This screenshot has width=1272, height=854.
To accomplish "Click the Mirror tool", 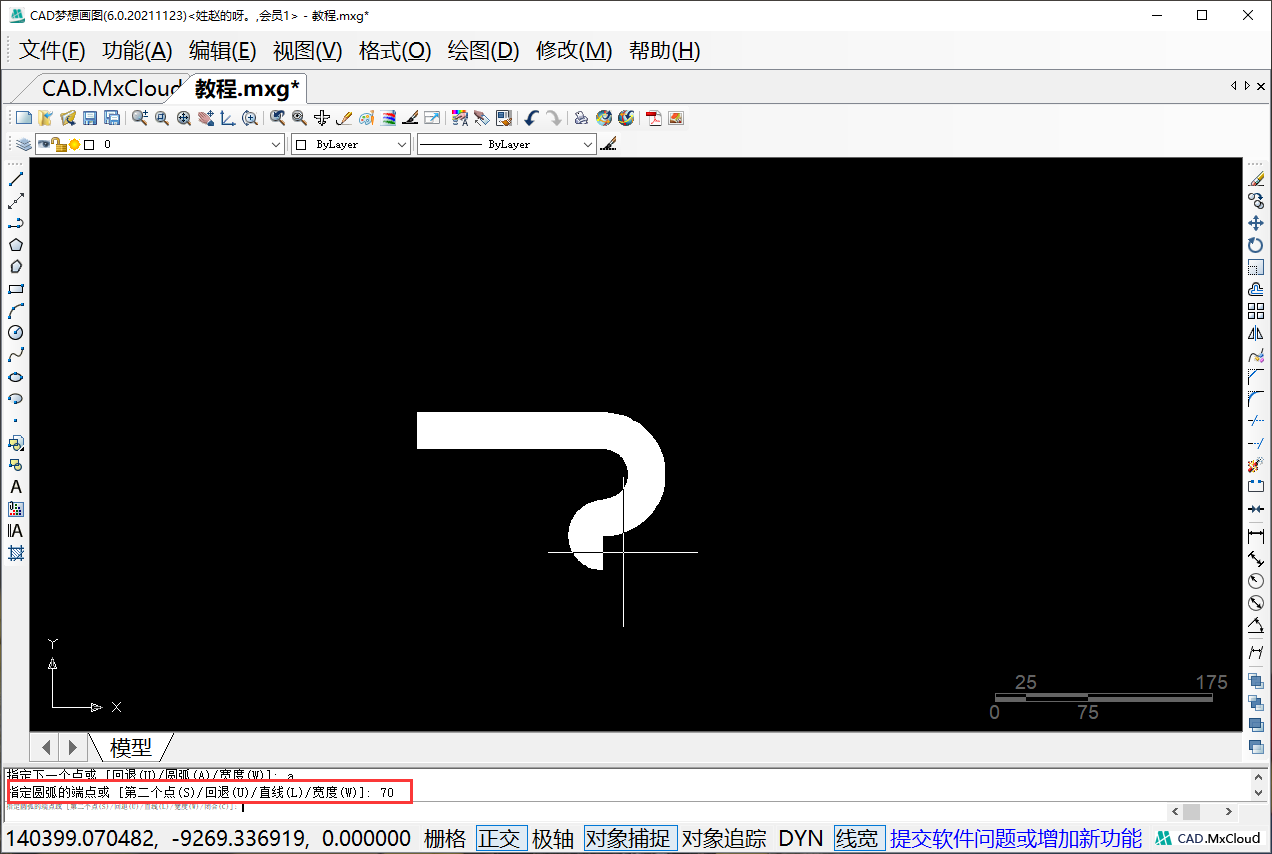I will click(1256, 333).
